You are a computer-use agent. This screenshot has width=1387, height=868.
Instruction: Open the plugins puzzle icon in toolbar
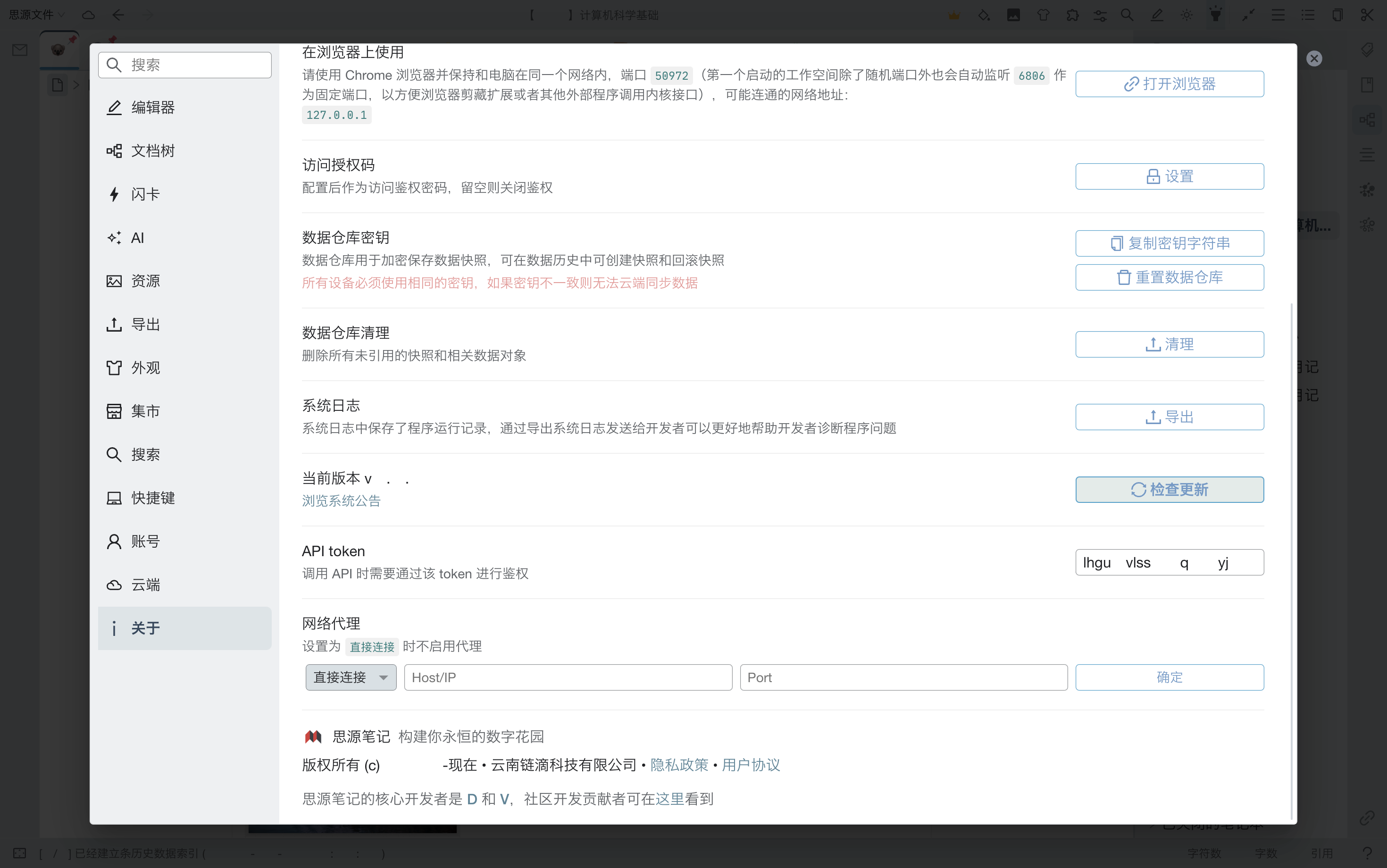[1073, 15]
